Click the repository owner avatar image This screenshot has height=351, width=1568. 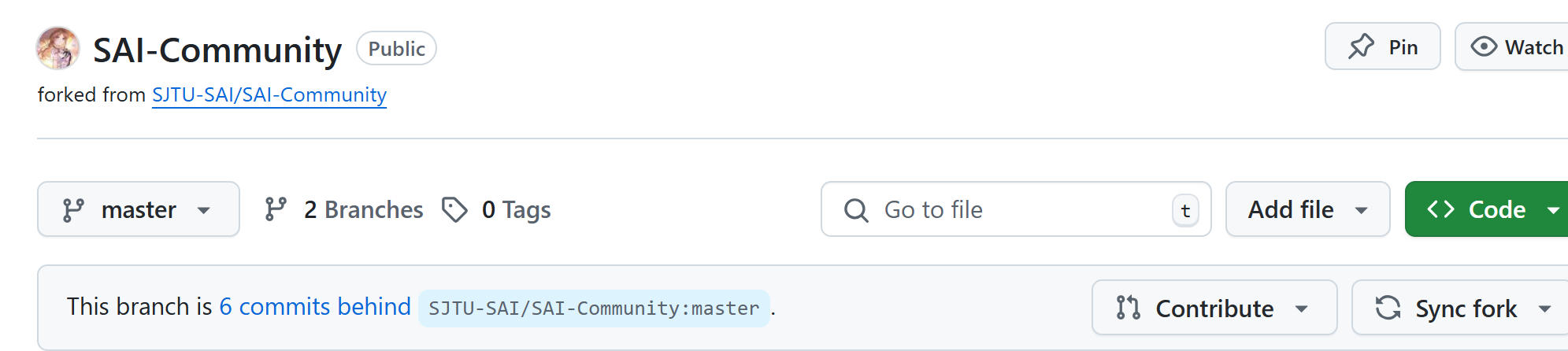(x=57, y=48)
